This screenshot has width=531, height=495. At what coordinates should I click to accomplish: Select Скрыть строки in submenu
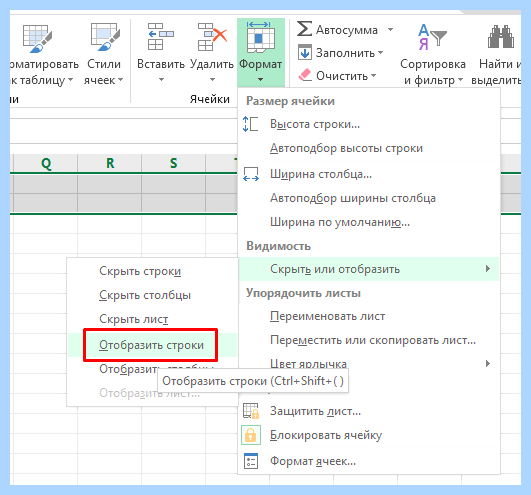pos(152,271)
